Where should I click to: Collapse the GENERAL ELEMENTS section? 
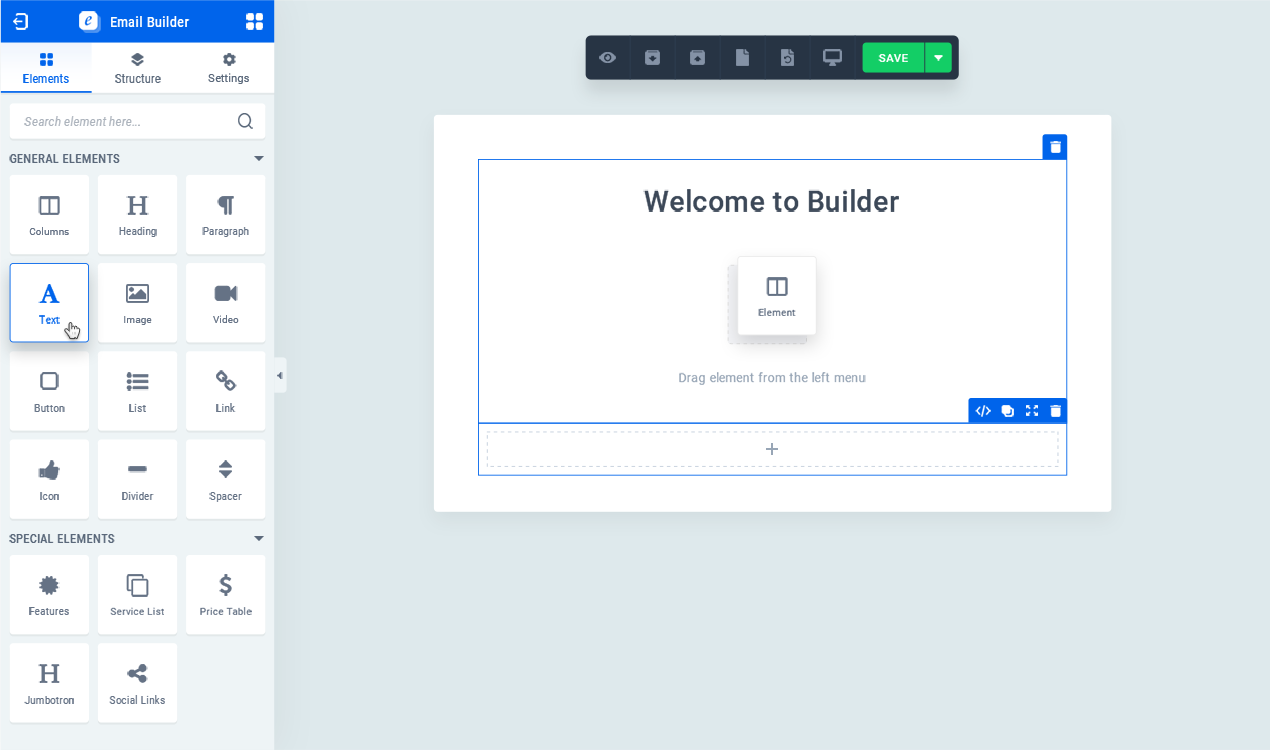point(258,158)
